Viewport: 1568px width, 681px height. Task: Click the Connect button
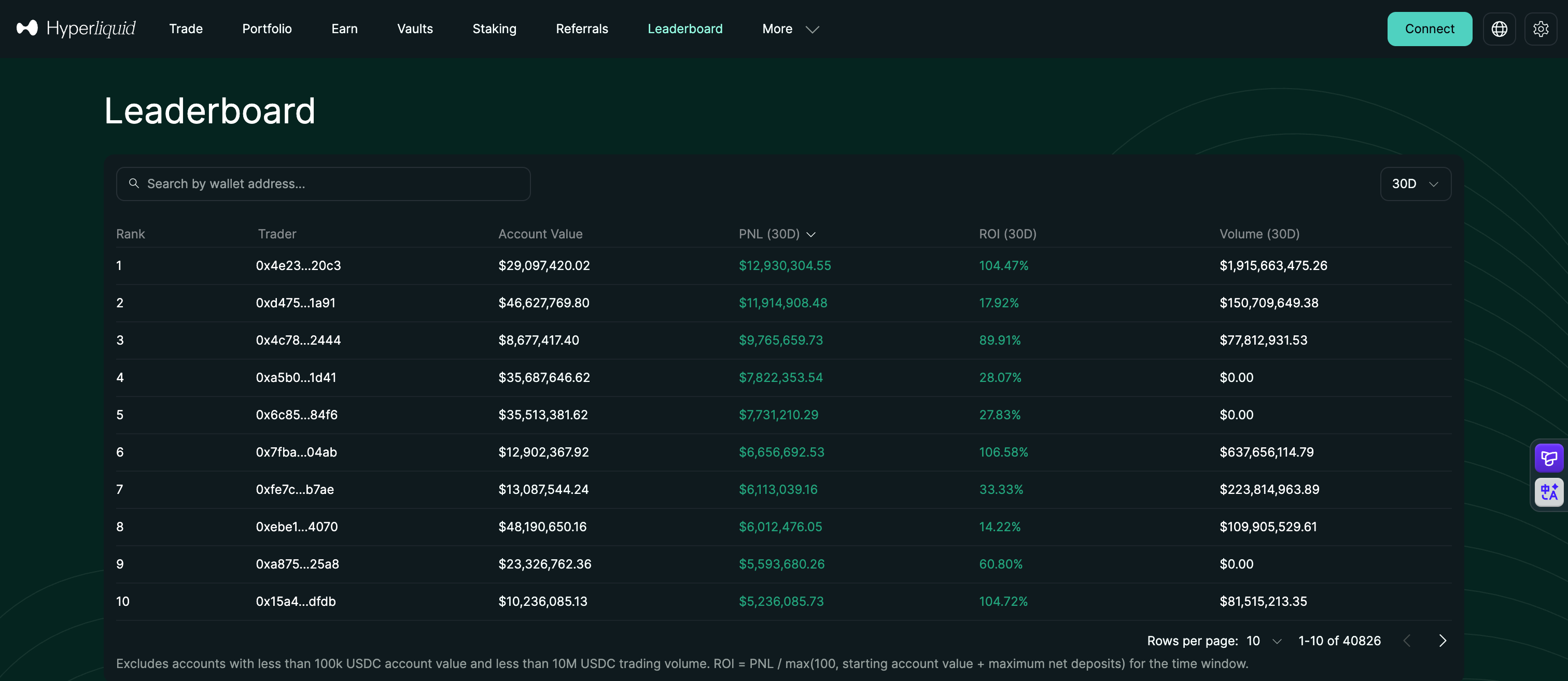coord(1429,29)
